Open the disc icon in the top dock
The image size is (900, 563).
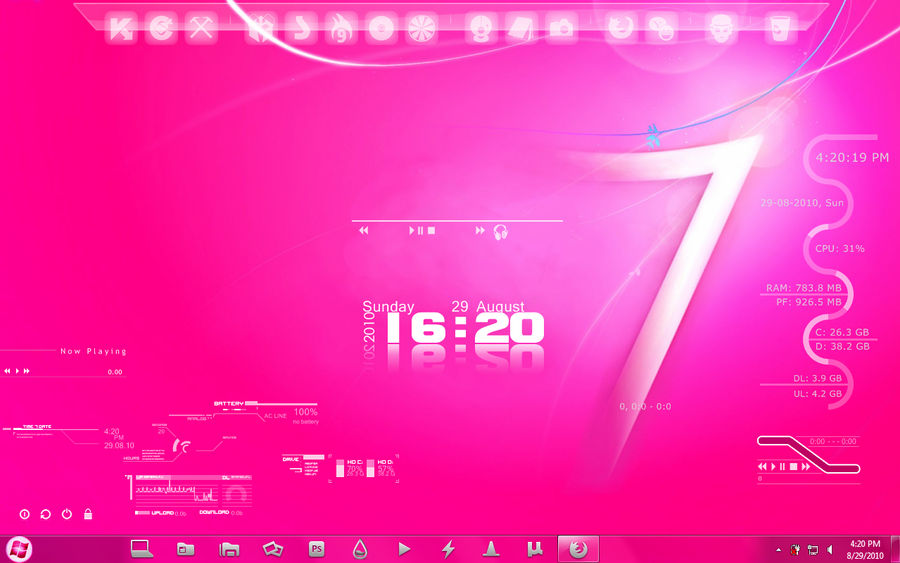pyautogui.click(x=382, y=28)
